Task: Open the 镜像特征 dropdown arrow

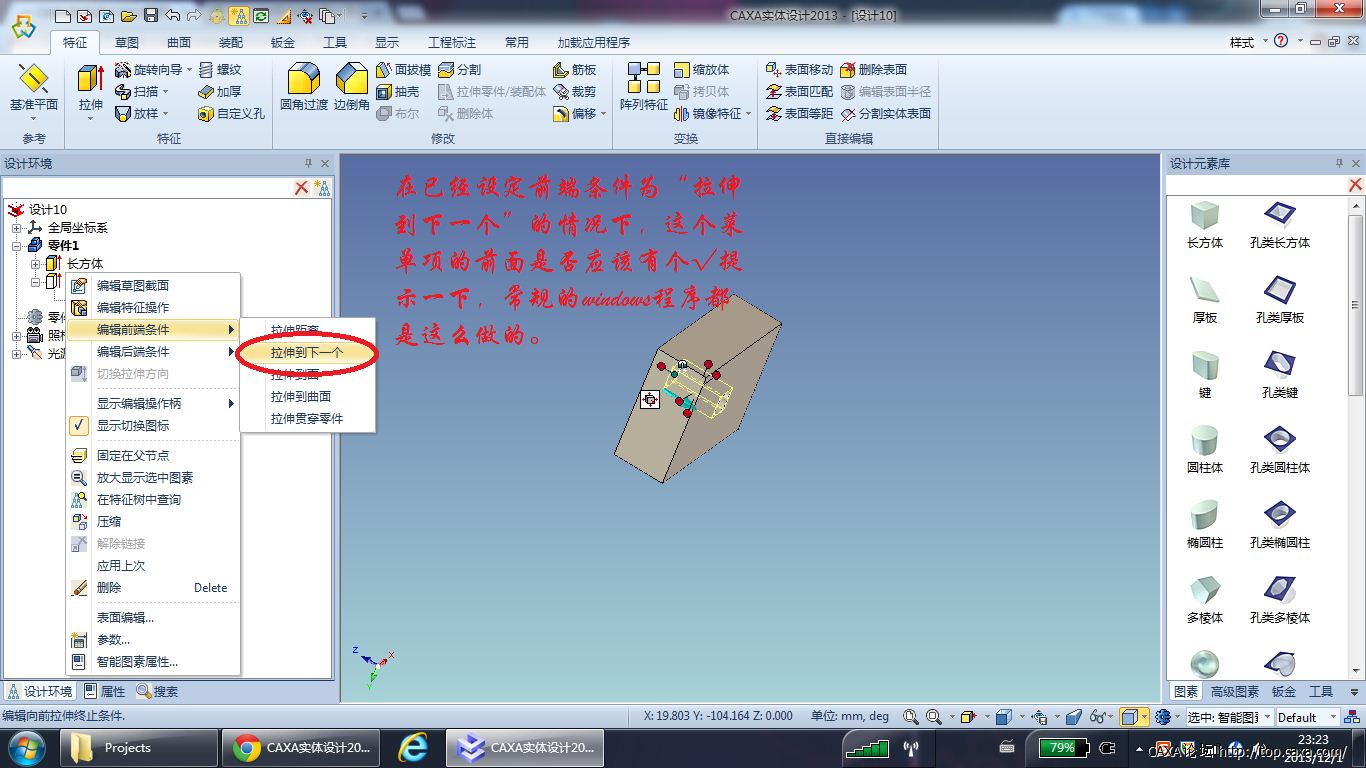Action: tap(749, 114)
